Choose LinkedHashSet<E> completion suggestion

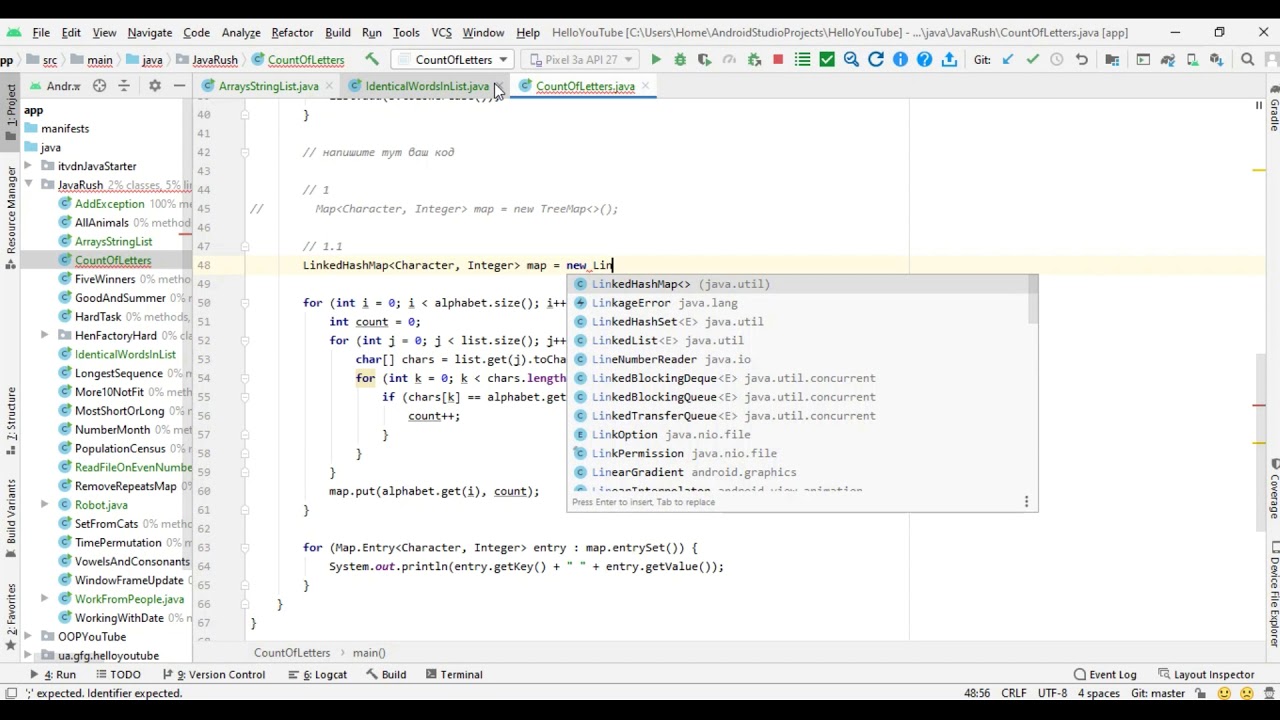(x=802, y=322)
